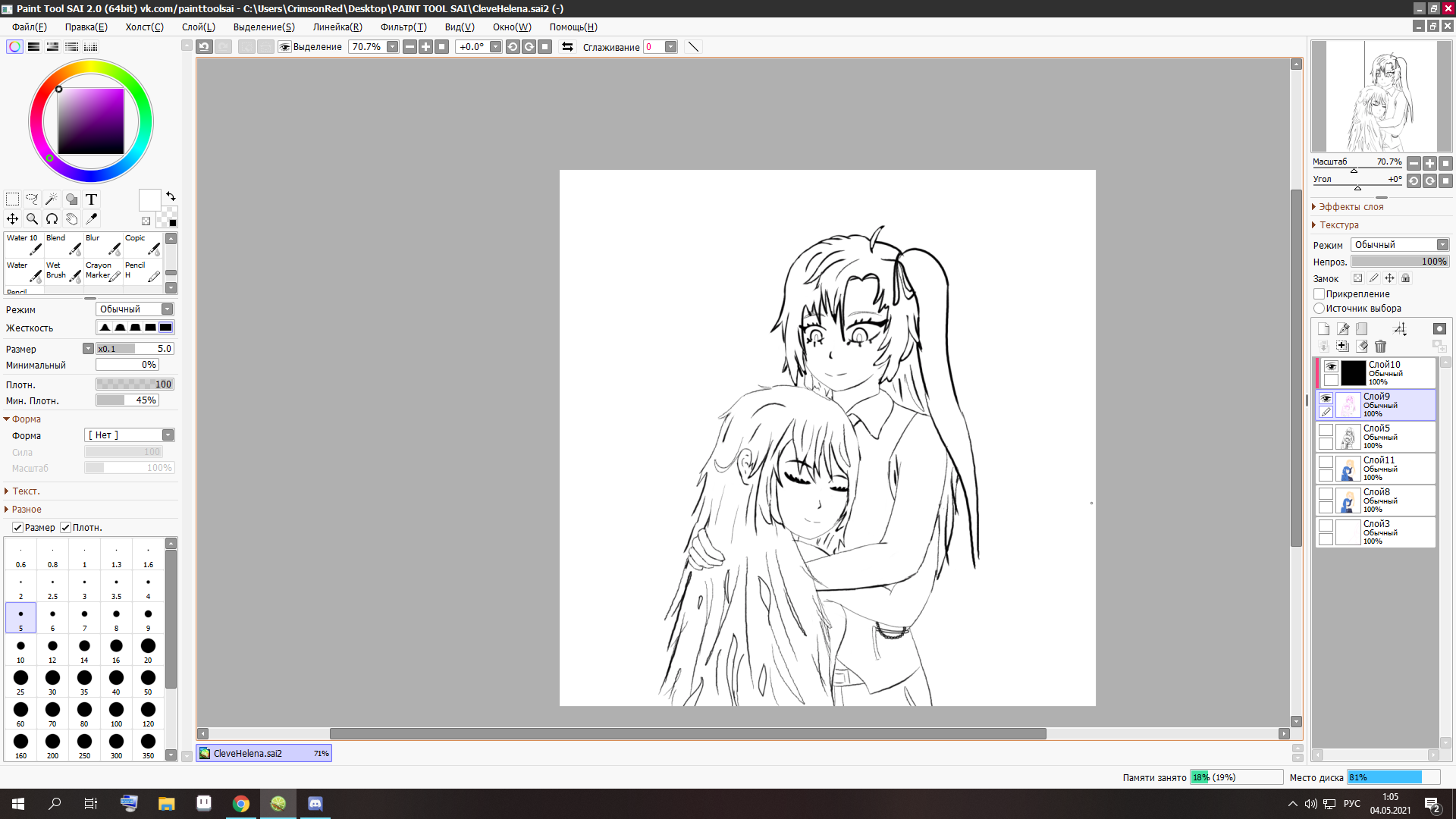Open the brush Режим dropdown

coord(135,309)
